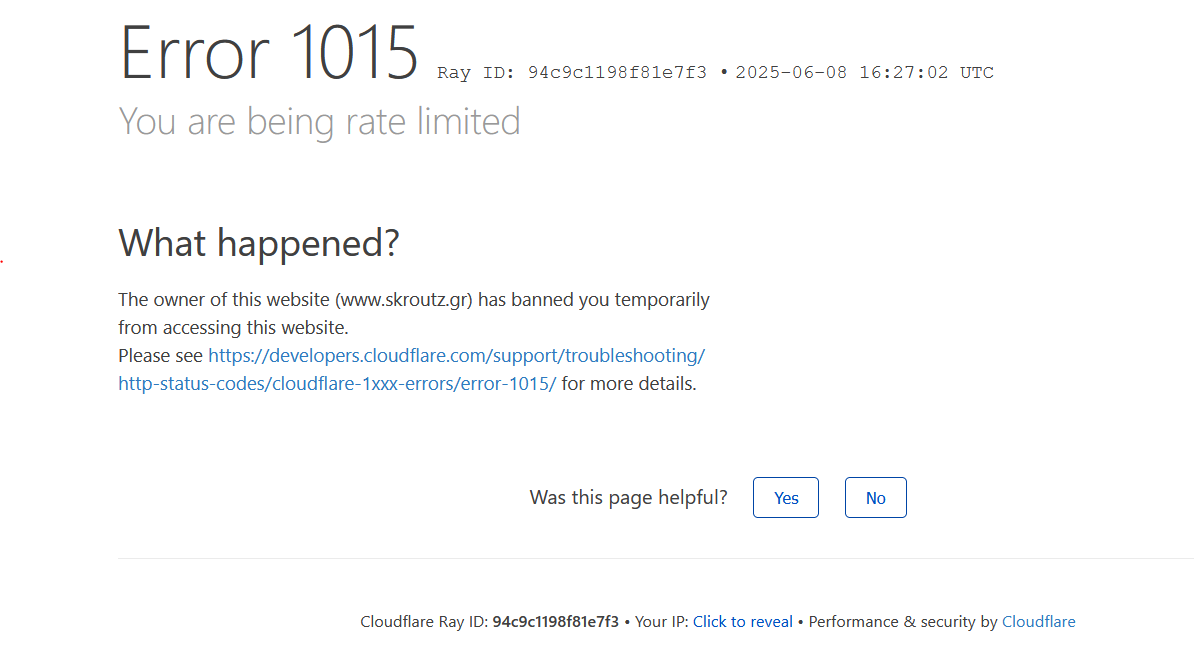Click the 'Cloudflare Ray ID:' footer label
The height and width of the screenshot is (650, 1194).
click(x=424, y=622)
